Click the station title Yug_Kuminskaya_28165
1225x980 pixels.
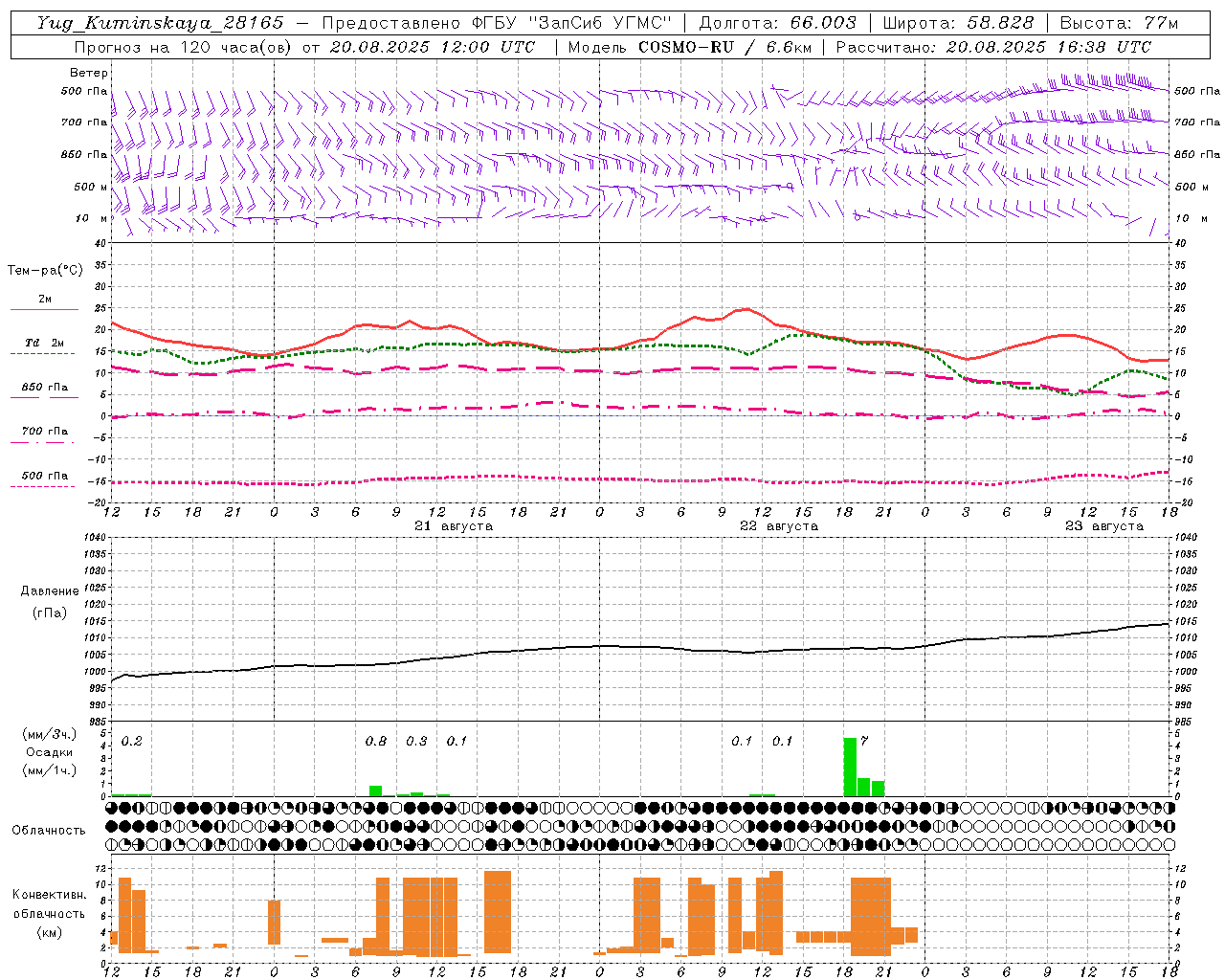160,23
